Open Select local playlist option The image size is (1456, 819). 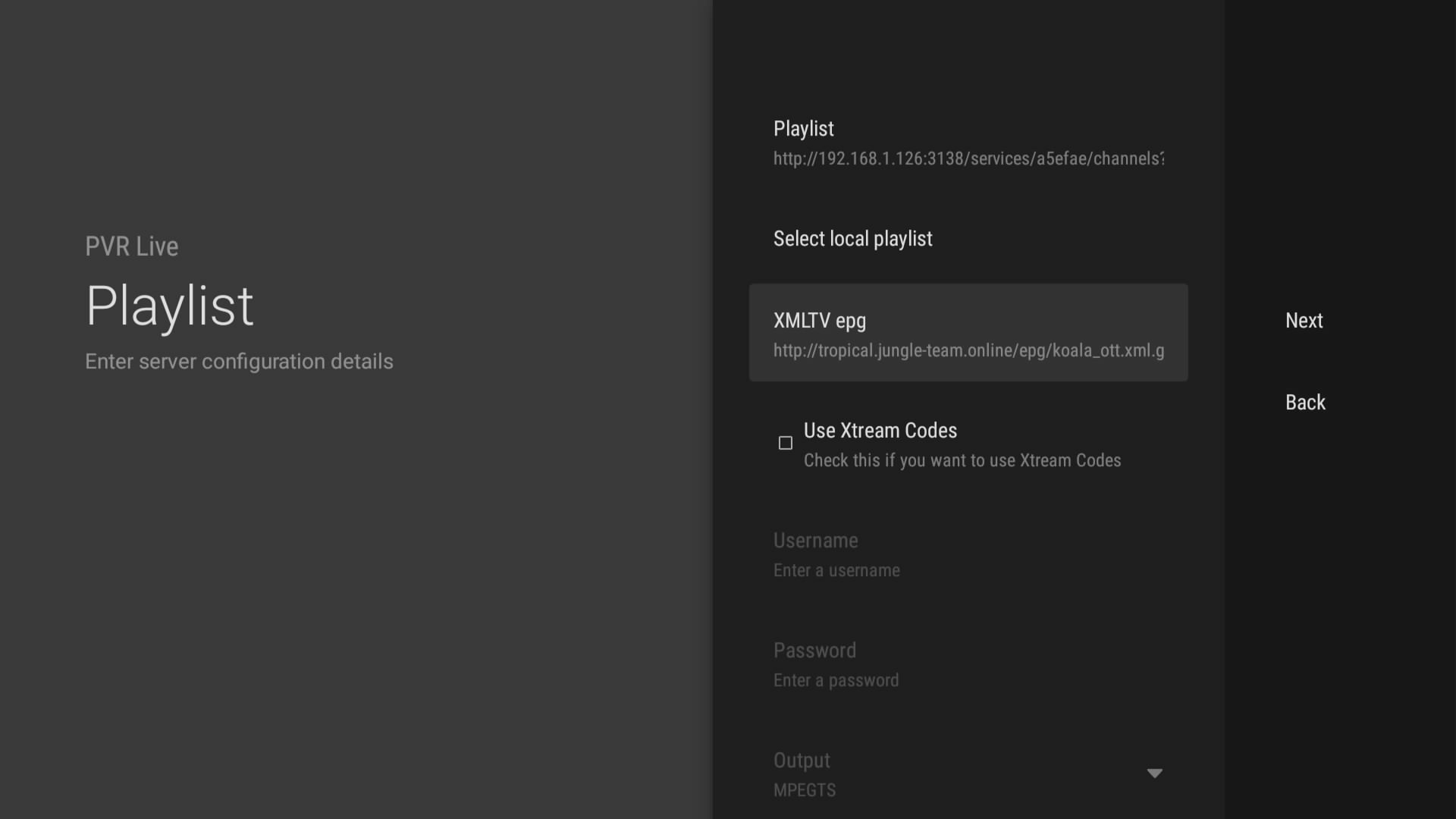click(852, 239)
